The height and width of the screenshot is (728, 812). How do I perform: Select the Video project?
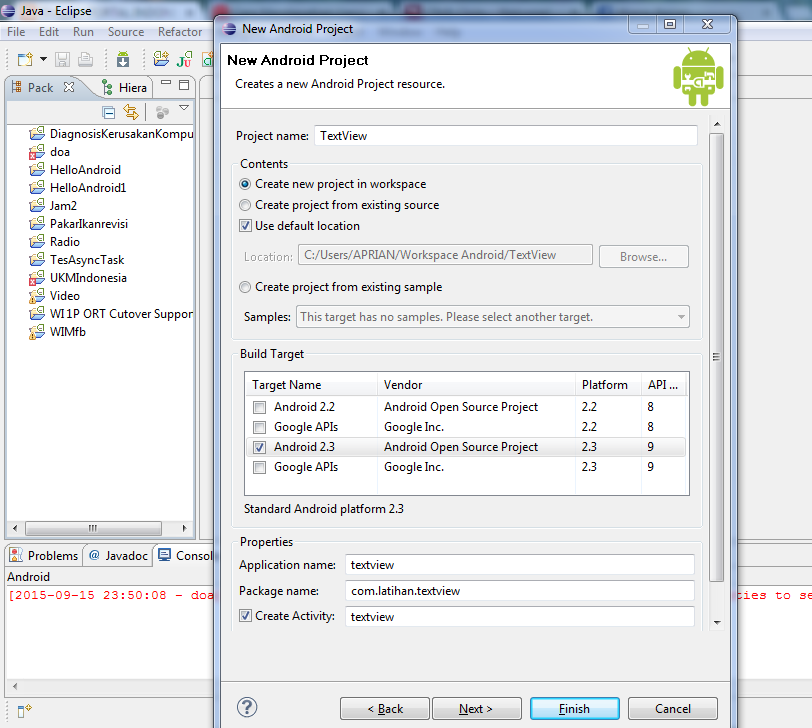[x=54, y=296]
